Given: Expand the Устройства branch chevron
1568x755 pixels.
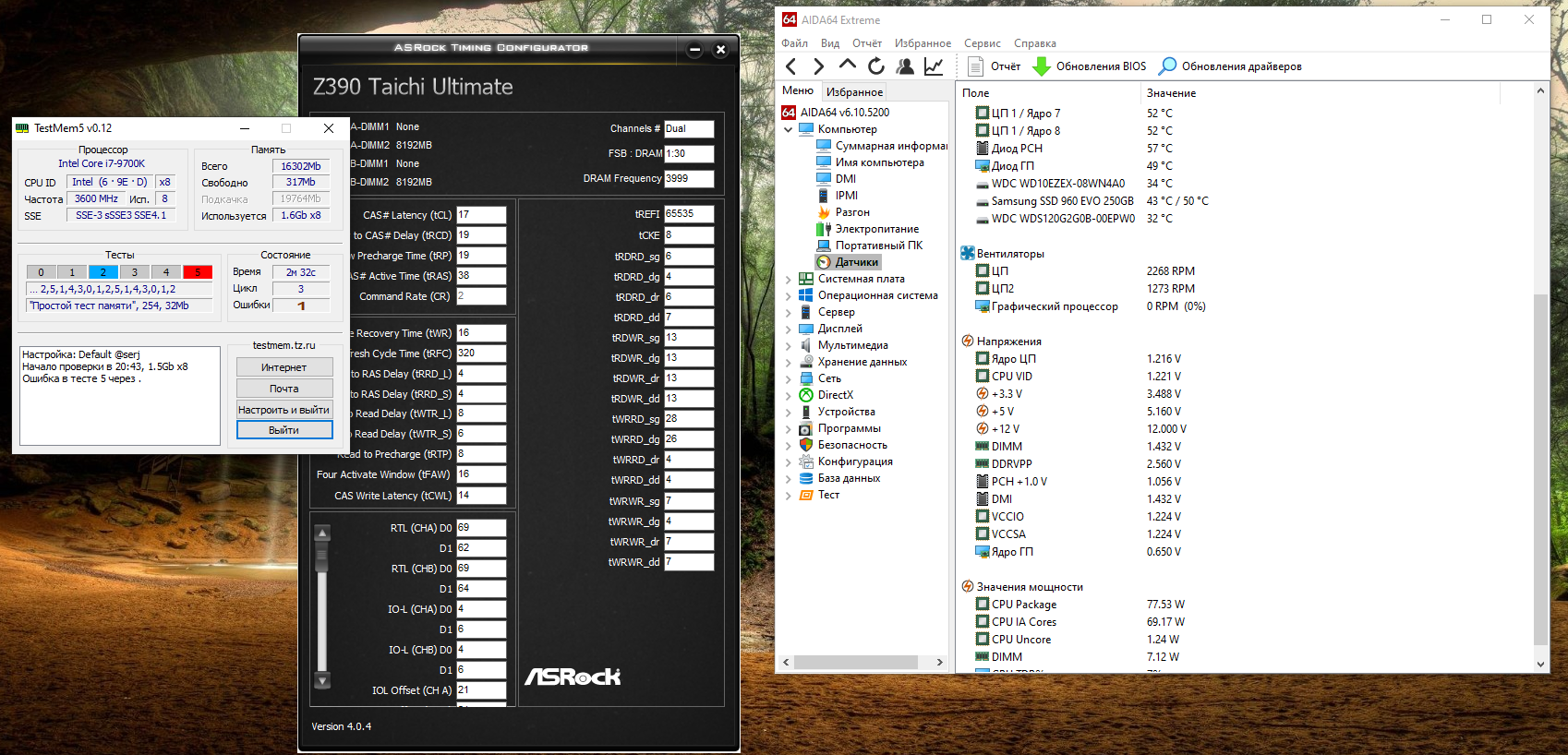Looking at the screenshot, I should 788,412.
